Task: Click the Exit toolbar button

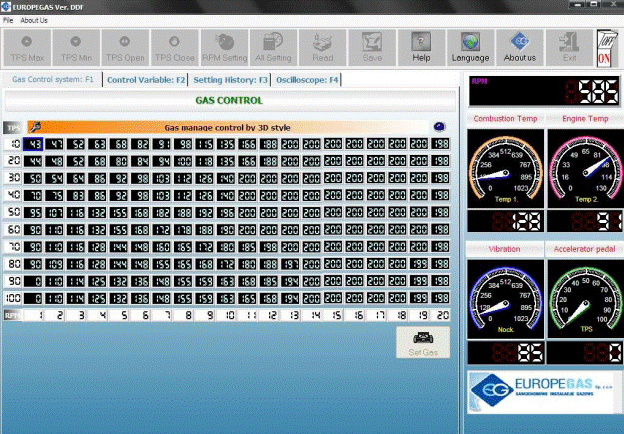Action: [568, 46]
